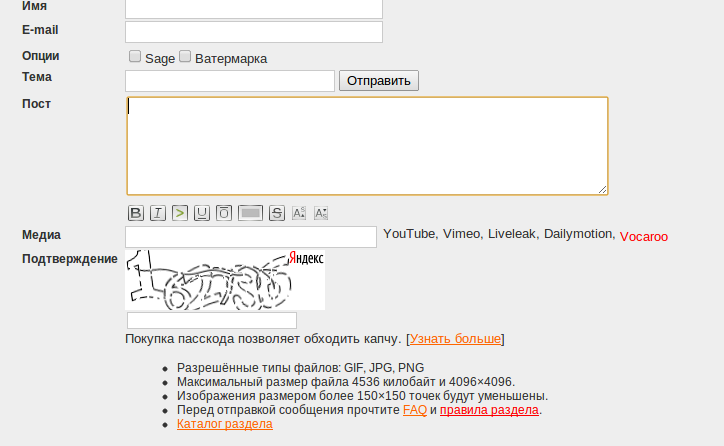724x446 pixels.
Task: Open the правила раздела link
Action: click(489, 410)
